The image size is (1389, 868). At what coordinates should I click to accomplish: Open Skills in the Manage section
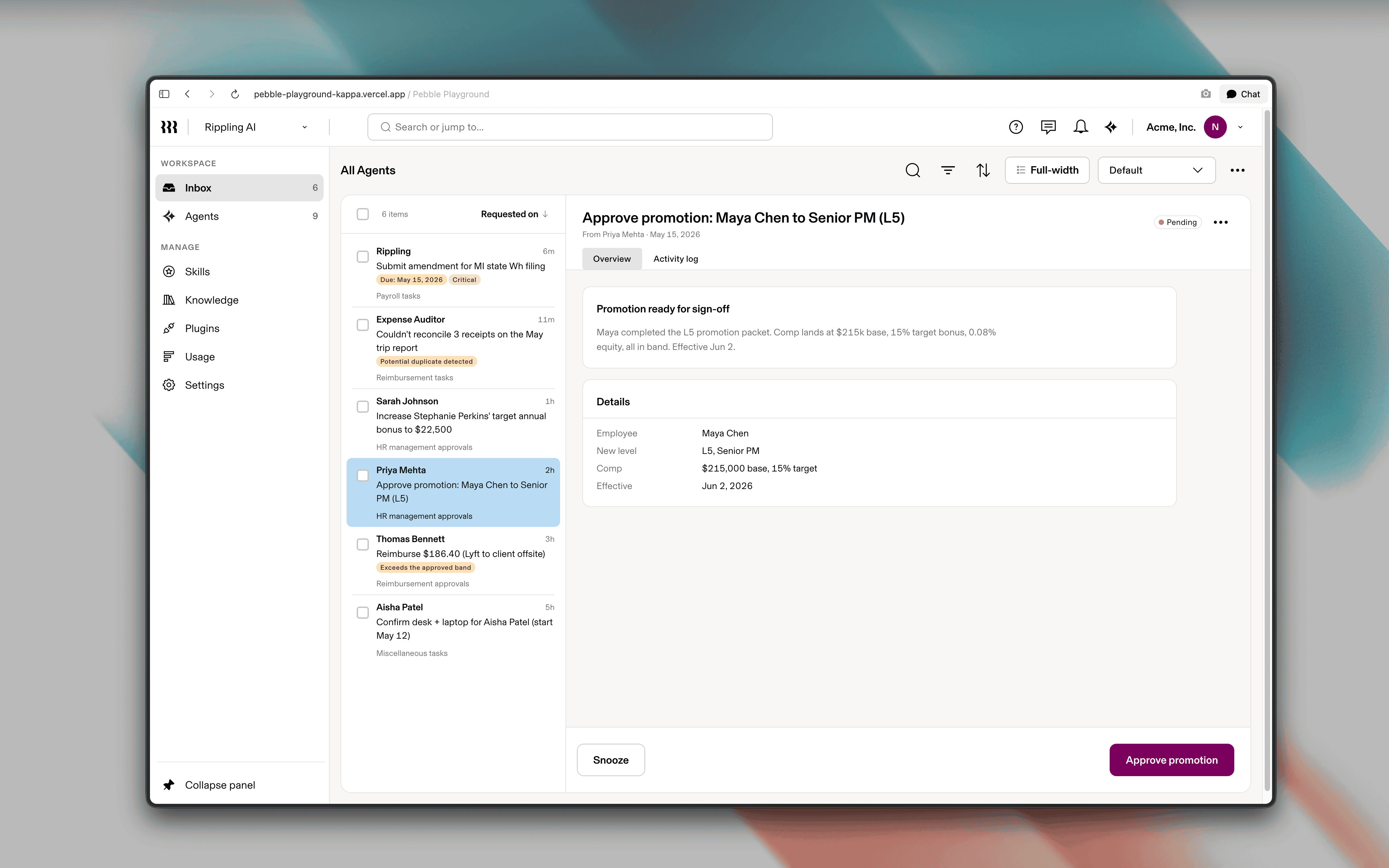[x=239, y=272]
